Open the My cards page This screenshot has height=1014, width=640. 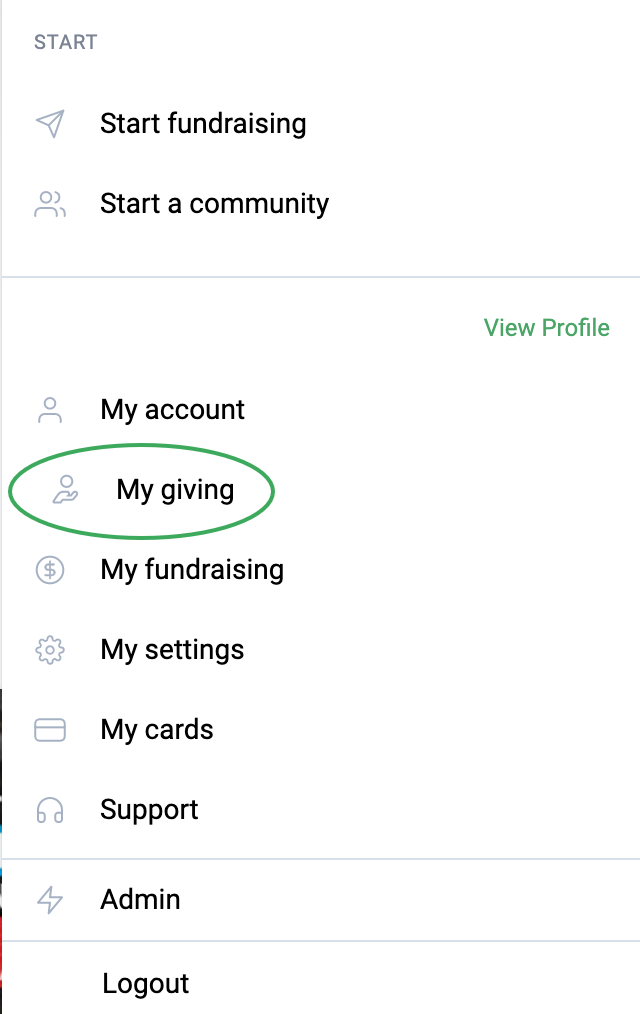point(156,729)
